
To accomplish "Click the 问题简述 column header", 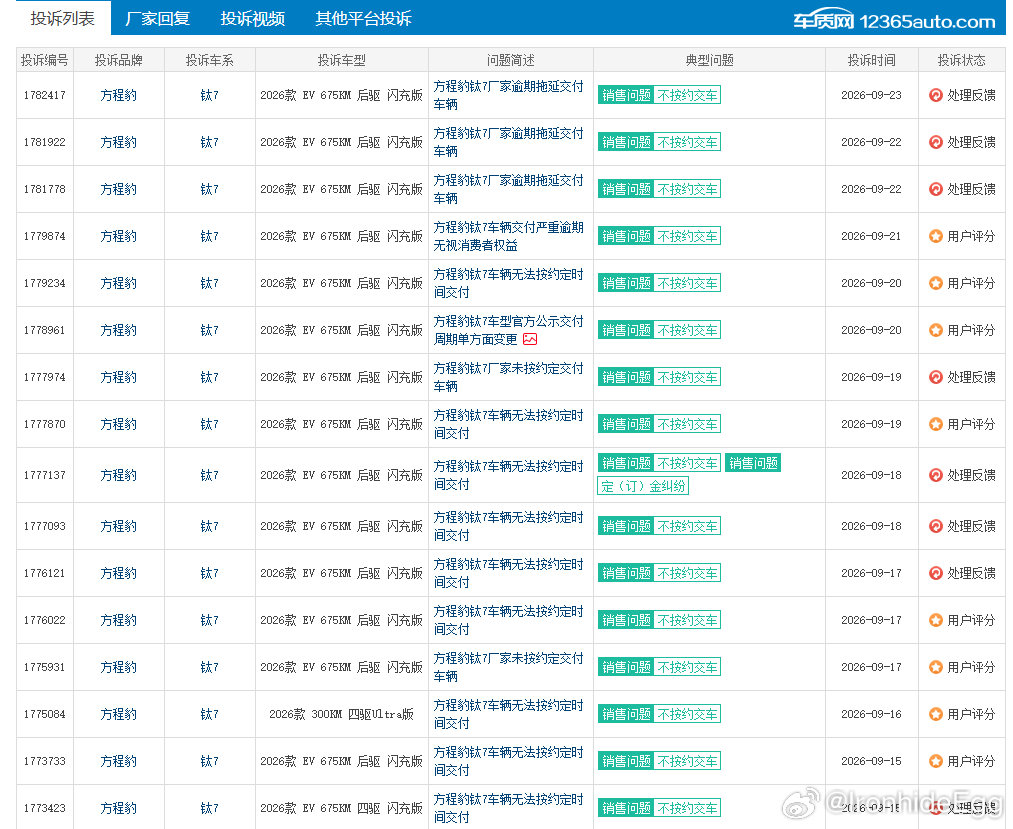I will (x=510, y=60).
